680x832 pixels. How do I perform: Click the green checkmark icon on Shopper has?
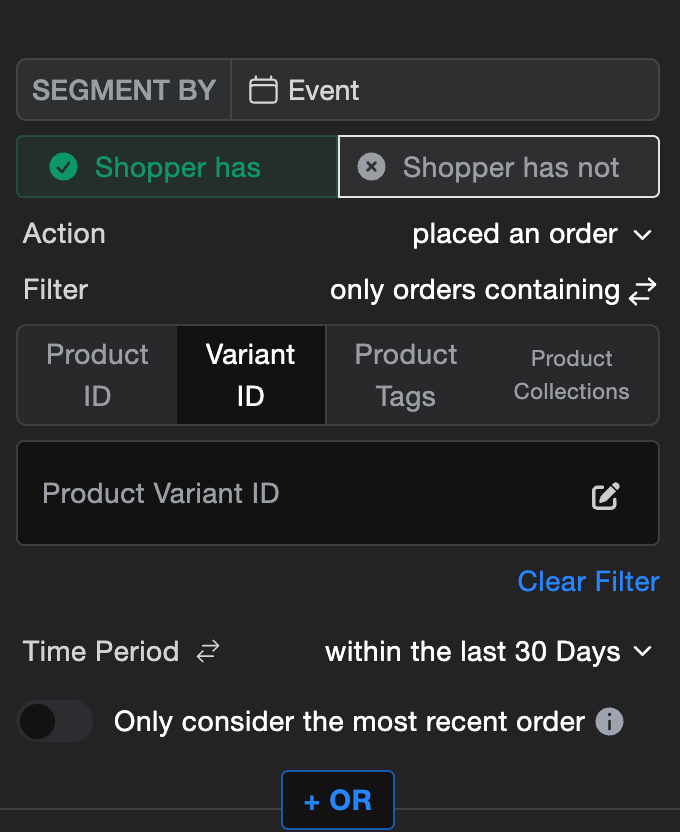(x=64, y=167)
